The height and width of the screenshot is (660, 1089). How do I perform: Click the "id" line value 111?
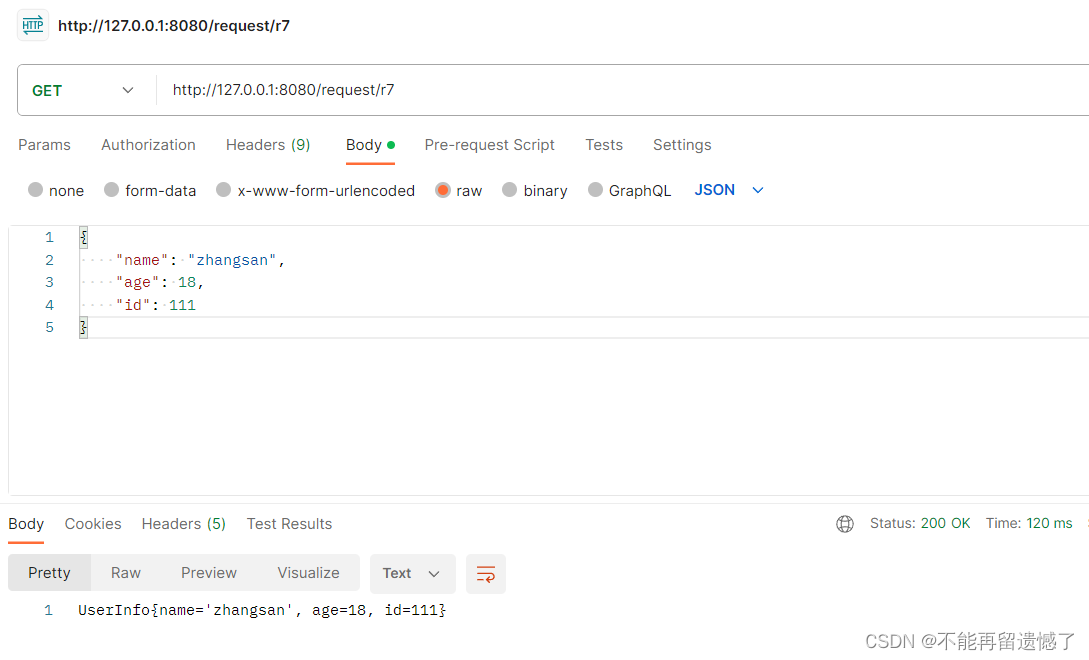183,306
